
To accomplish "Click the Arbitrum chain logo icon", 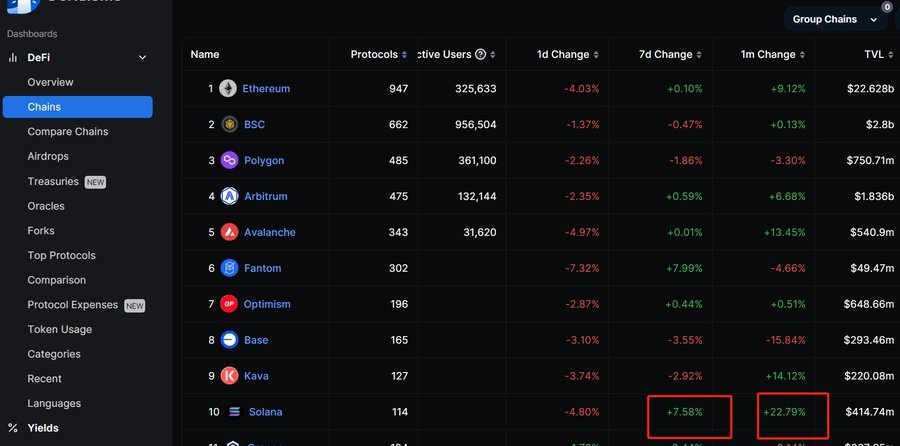I will (x=229, y=197).
